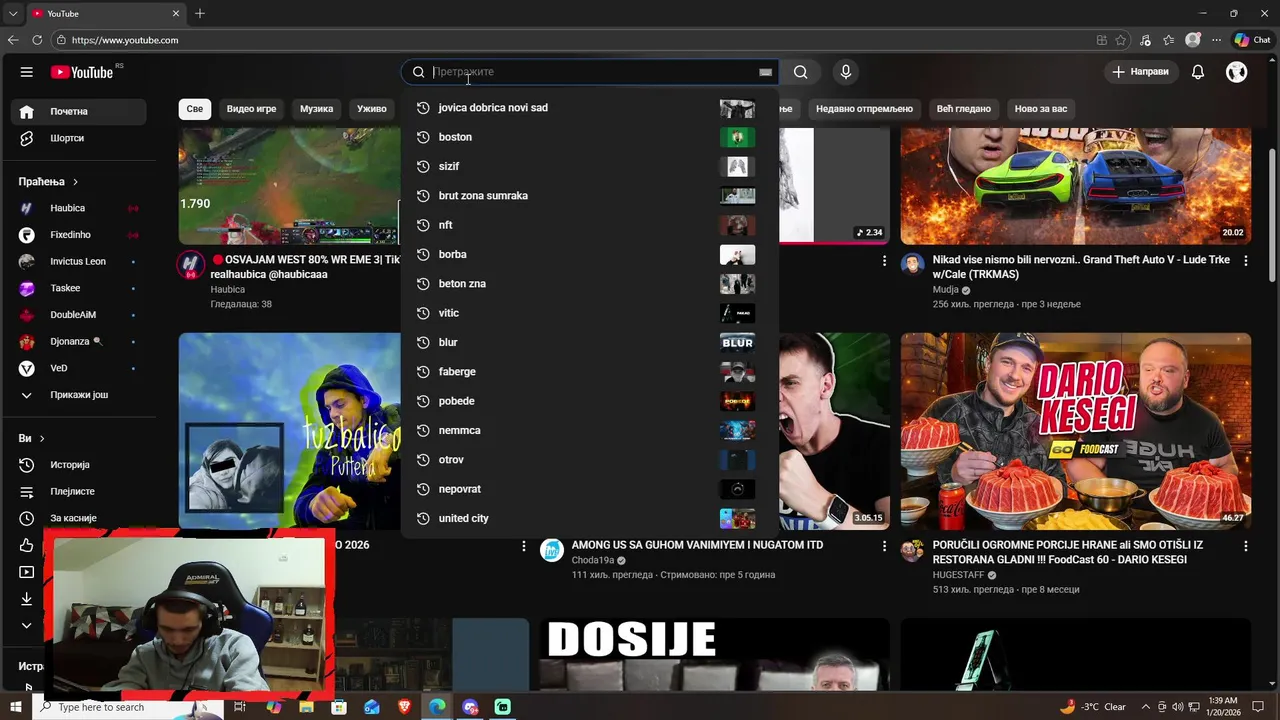Viewport: 1280px width, 720px height.
Task: Open options menu for the HUGESTAFF FoodCast video
Action: point(1245,546)
